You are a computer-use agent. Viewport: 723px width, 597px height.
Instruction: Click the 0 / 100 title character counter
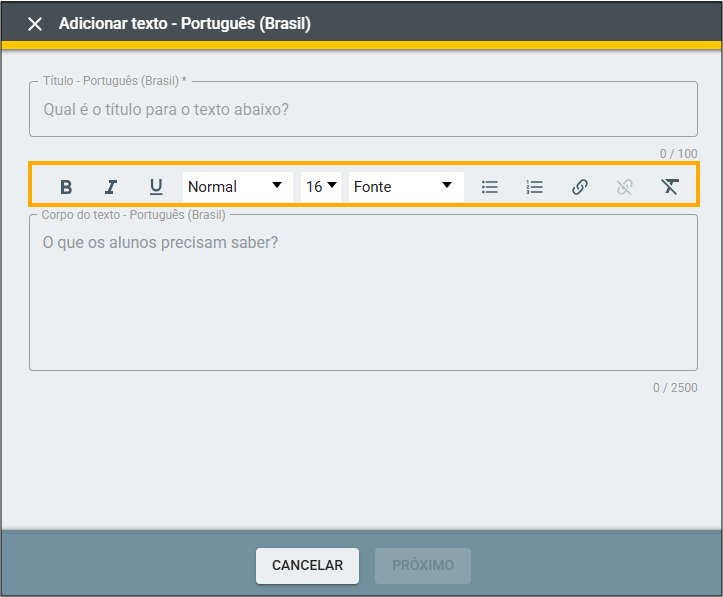tap(678, 153)
